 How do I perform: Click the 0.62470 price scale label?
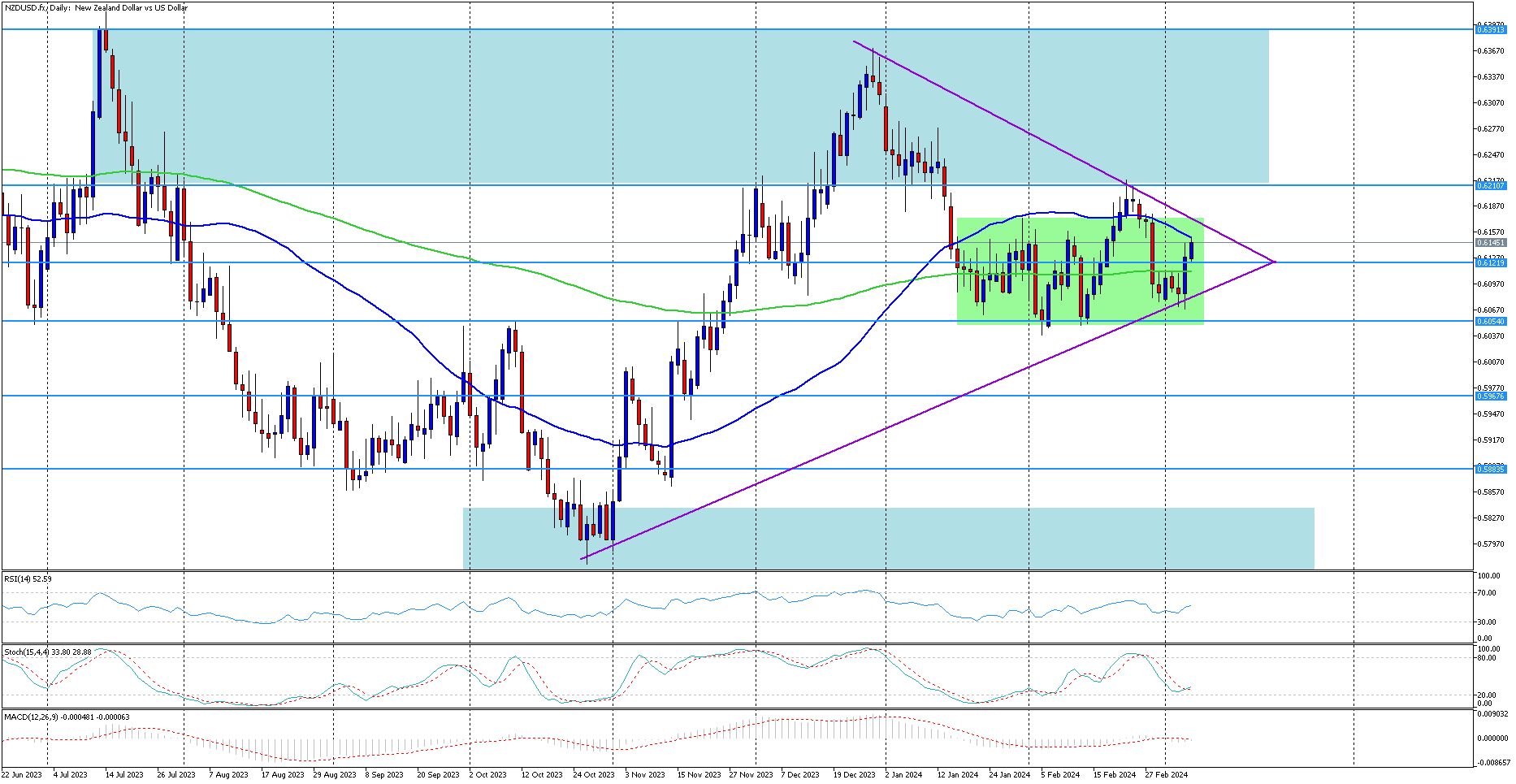pyautogui.click(x=1491, y=155)
